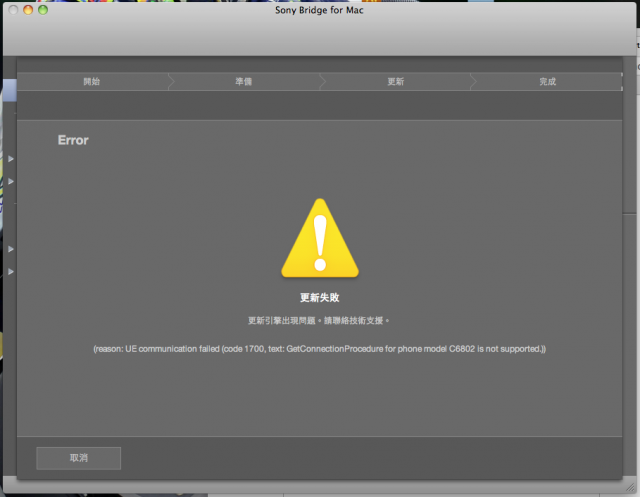Click the UE communication failed reason text
This screenshot has width=640, height=497.
[320, 349]
